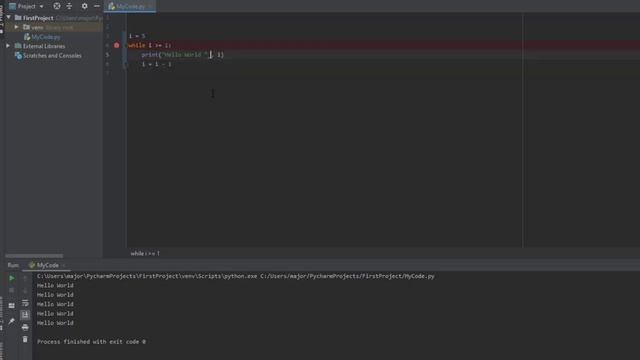Expand the venv folder

click(16, 27)
